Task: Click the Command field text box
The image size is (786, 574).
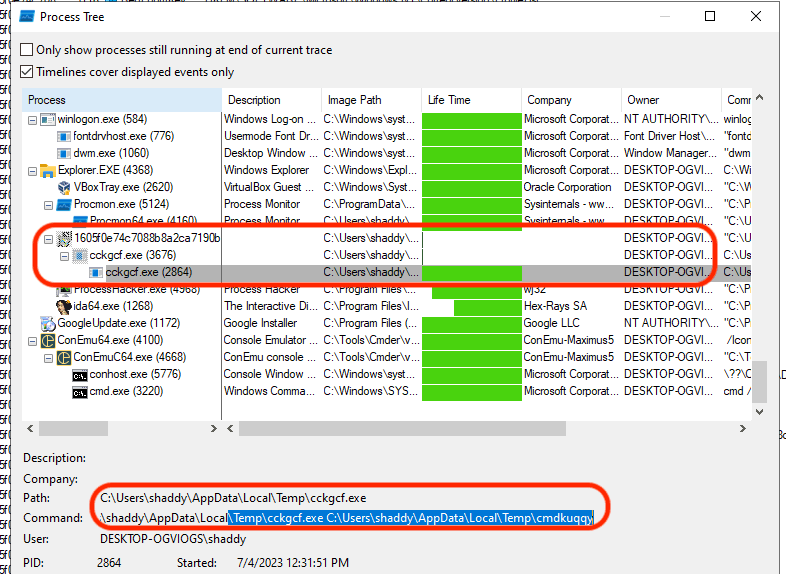Action: 347,518
